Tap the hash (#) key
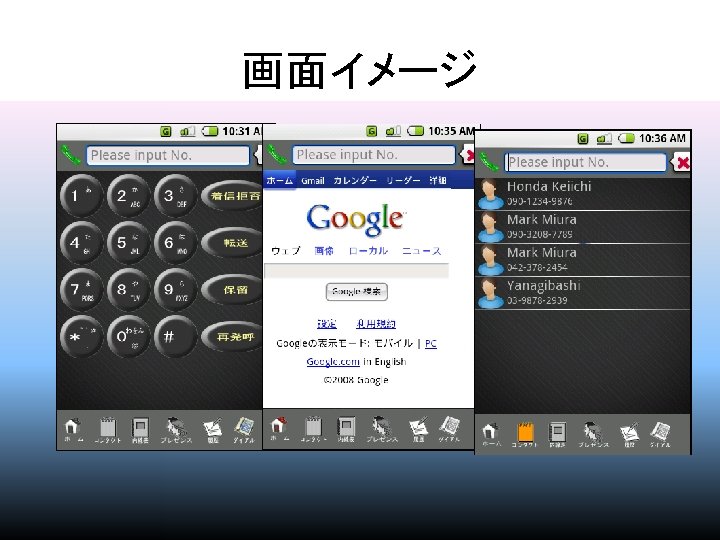 point(175,337)
